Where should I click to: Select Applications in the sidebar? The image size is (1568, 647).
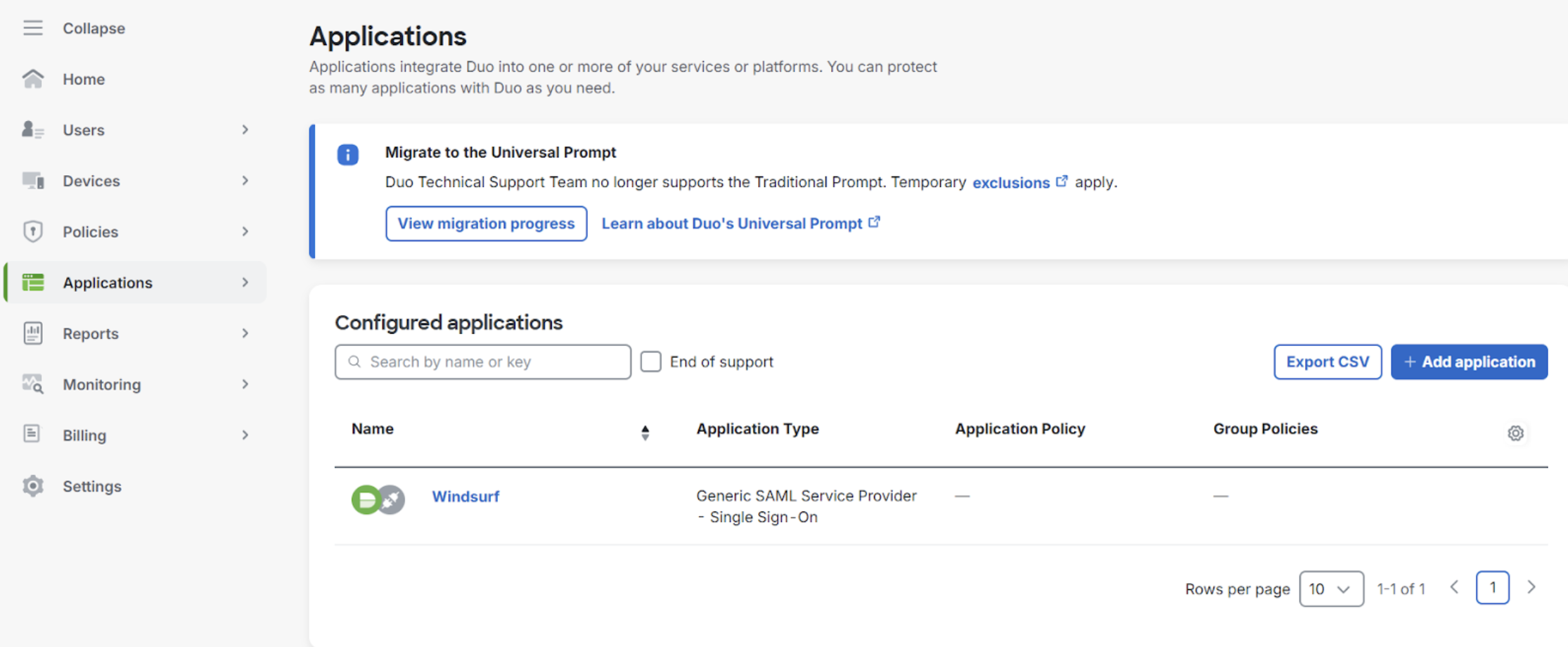108,283
